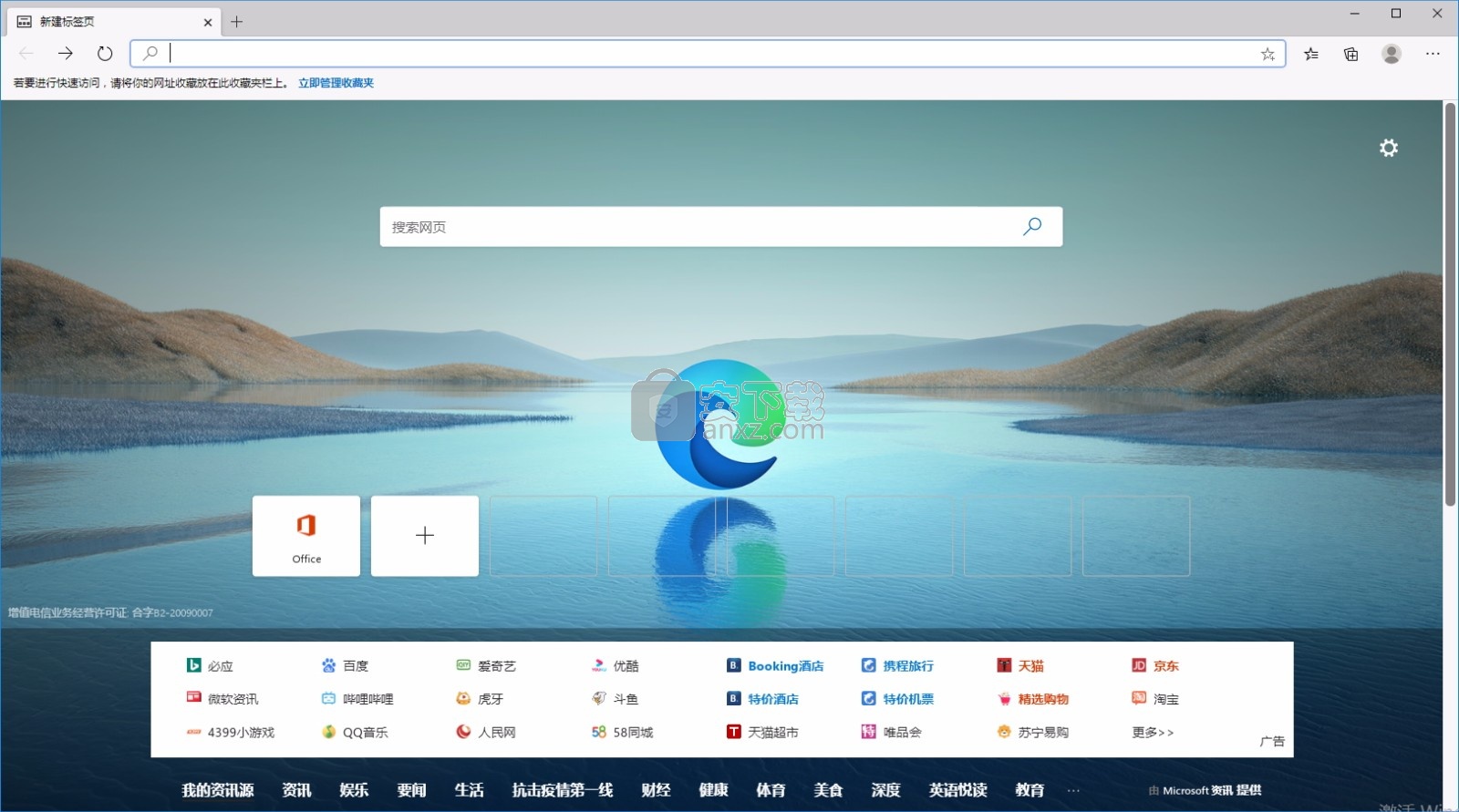This screenshot has width=1459, height=812.
Task: Open the 特价酒店 link
Action: click(762, 699)
